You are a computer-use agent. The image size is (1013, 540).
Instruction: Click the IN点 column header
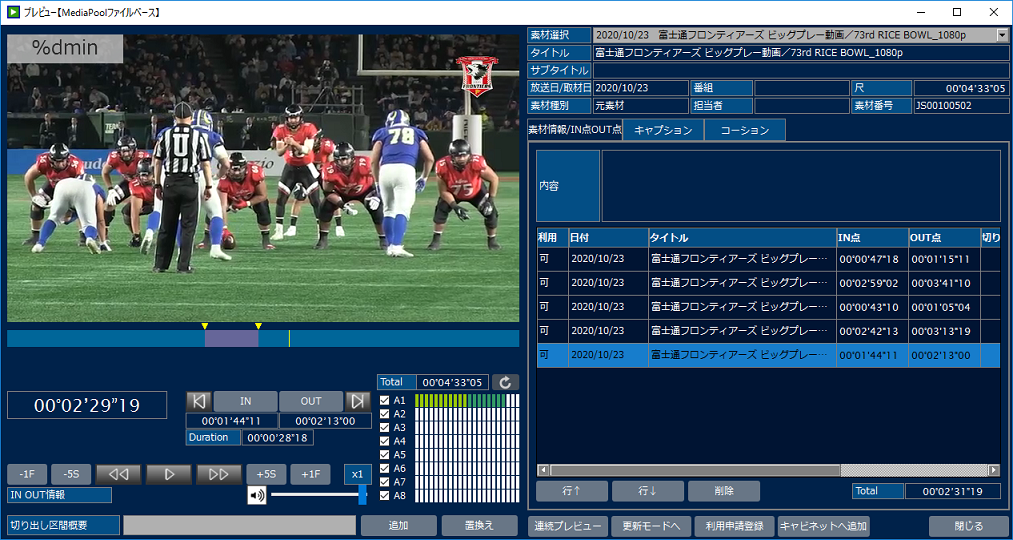click(872, 237)
